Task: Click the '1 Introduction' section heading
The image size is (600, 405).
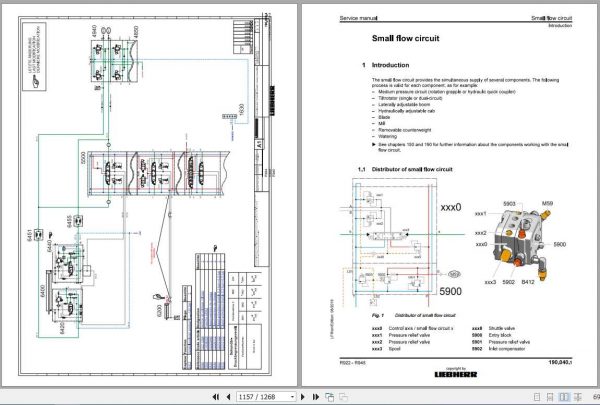Action: [385, 65]
